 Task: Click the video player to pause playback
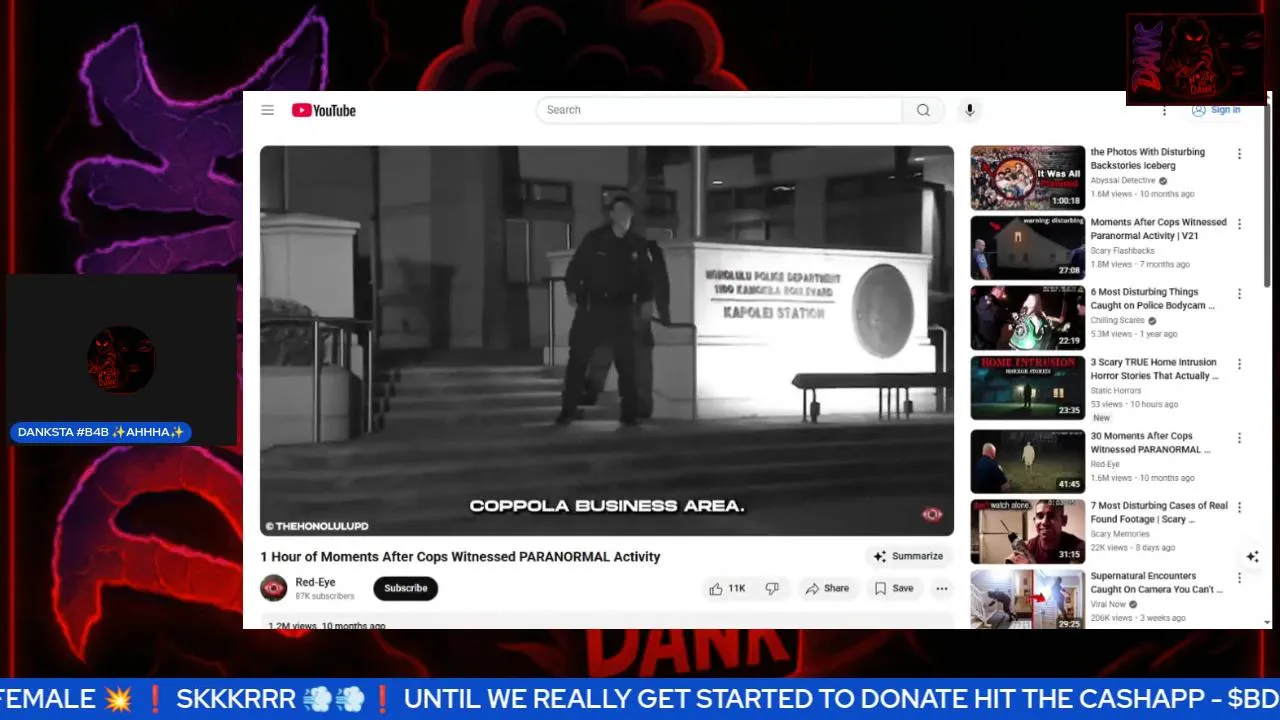coord(607,340)
